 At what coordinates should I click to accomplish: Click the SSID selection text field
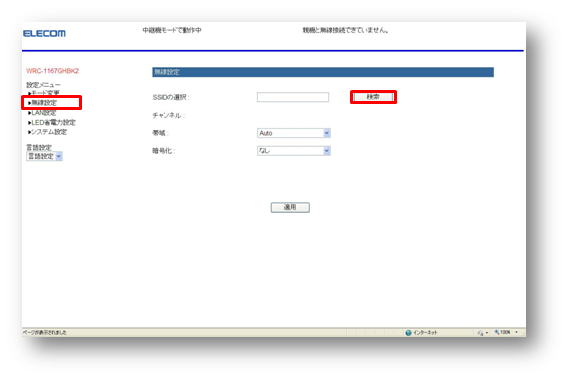293,97
